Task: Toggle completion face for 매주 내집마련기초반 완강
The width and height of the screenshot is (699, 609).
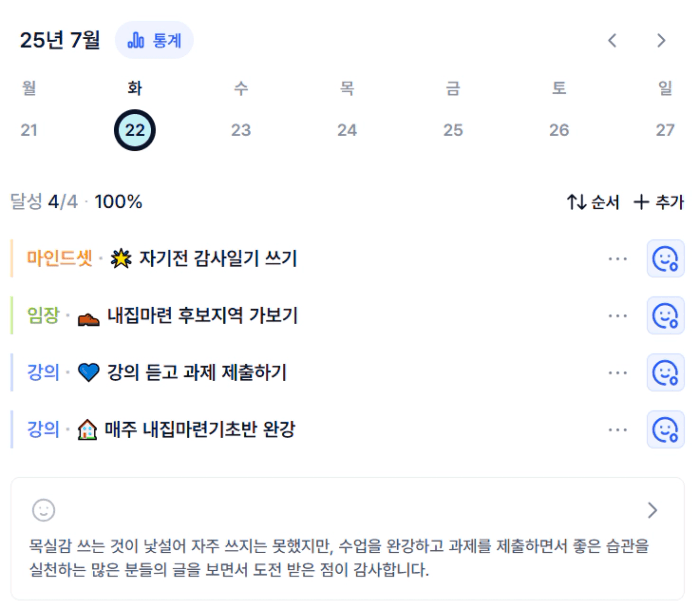Action: [665, 430]
